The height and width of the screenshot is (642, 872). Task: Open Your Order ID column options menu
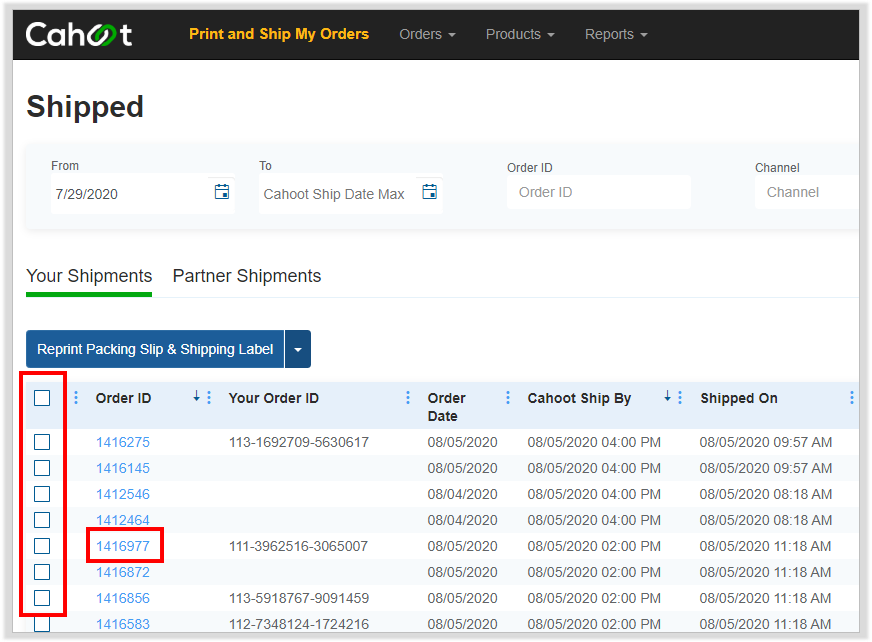[x=408, y=398]
